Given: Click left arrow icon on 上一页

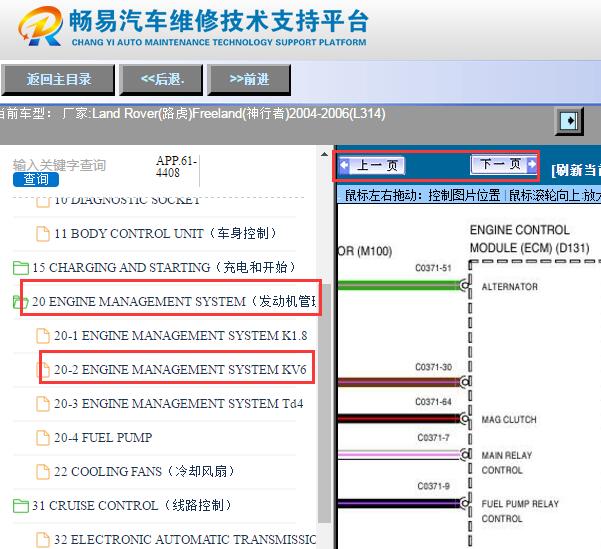Looking at the screenshot, I should click(x=344, y=165).
